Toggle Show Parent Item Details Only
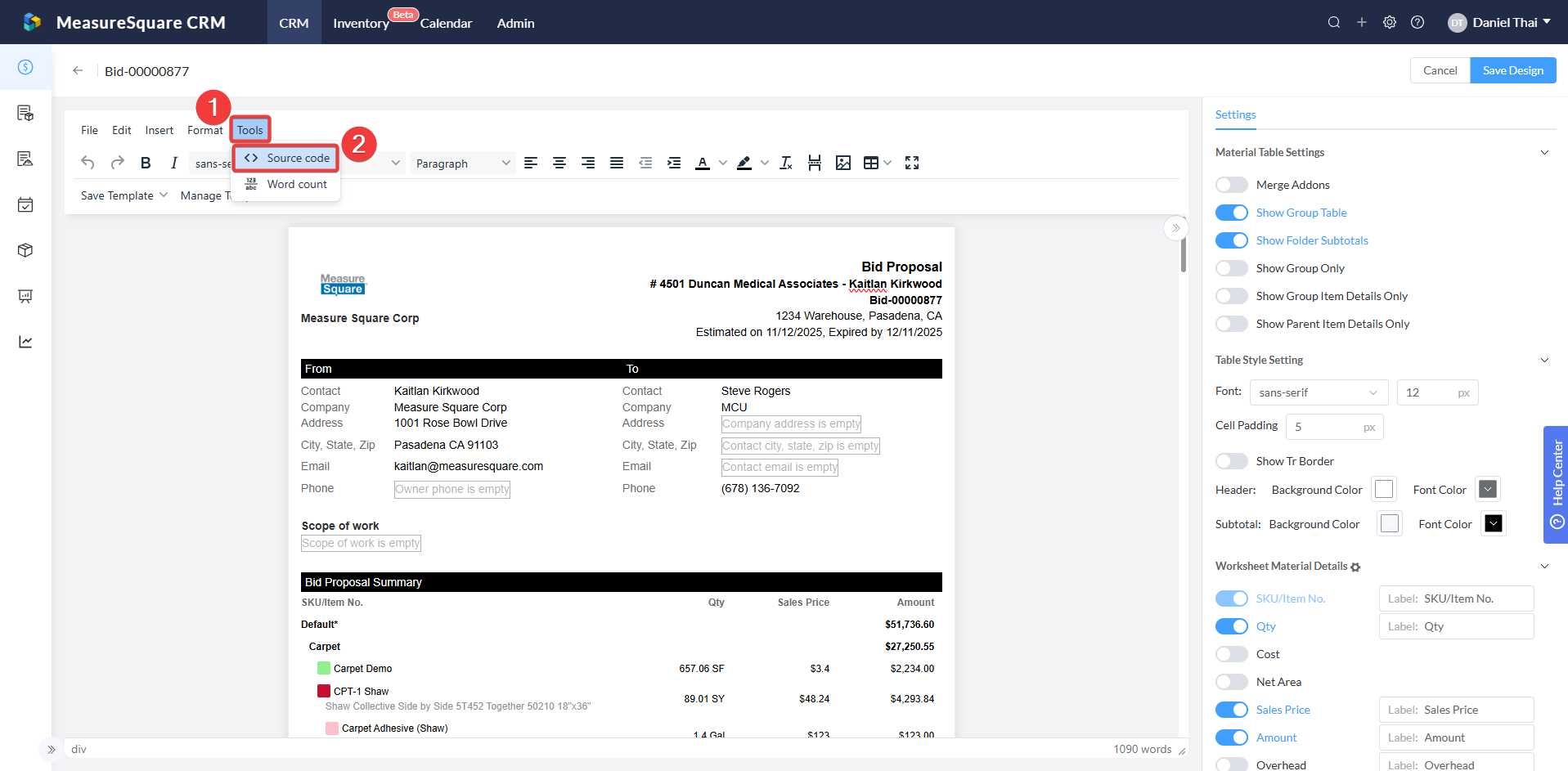The width and height of the screenshot is (1568, 771). 1232,324
